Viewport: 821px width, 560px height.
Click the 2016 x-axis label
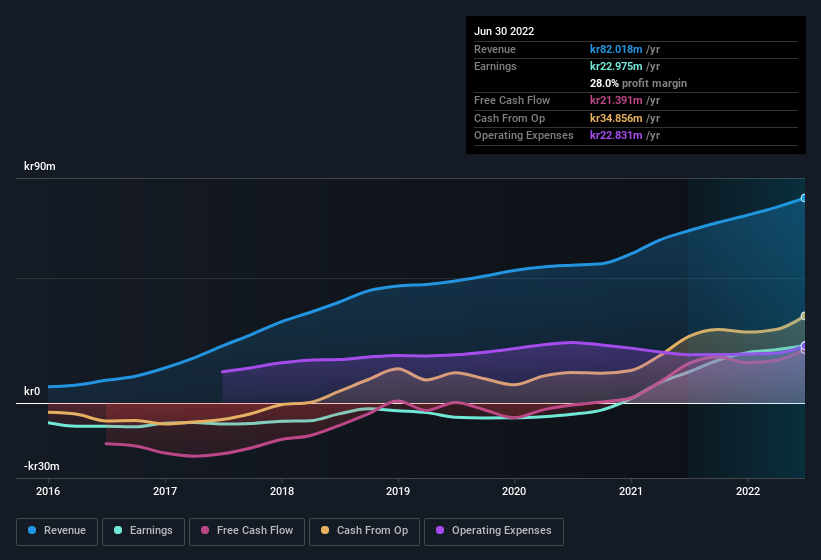48,491
